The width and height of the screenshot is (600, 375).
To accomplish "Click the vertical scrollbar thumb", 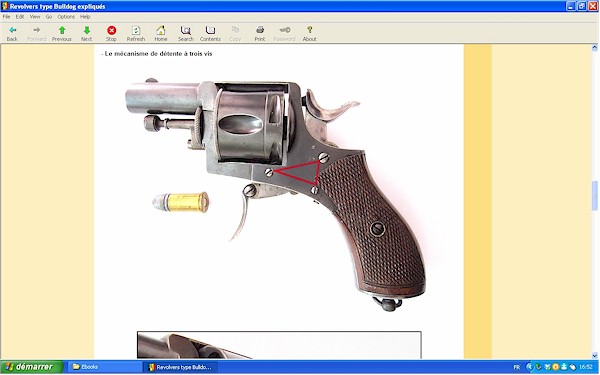I will coord(595,196).
